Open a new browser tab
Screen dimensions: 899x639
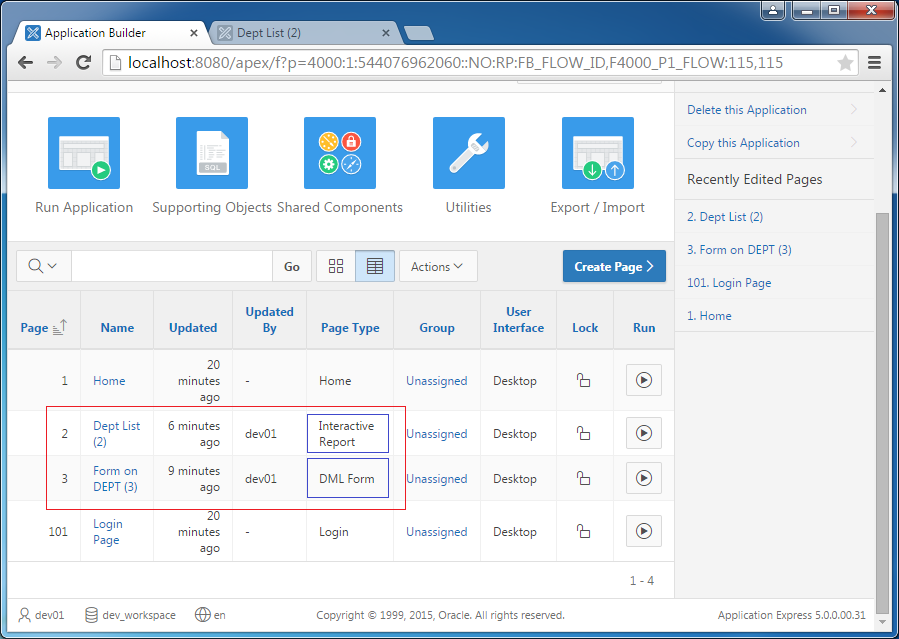click(419, 33)
